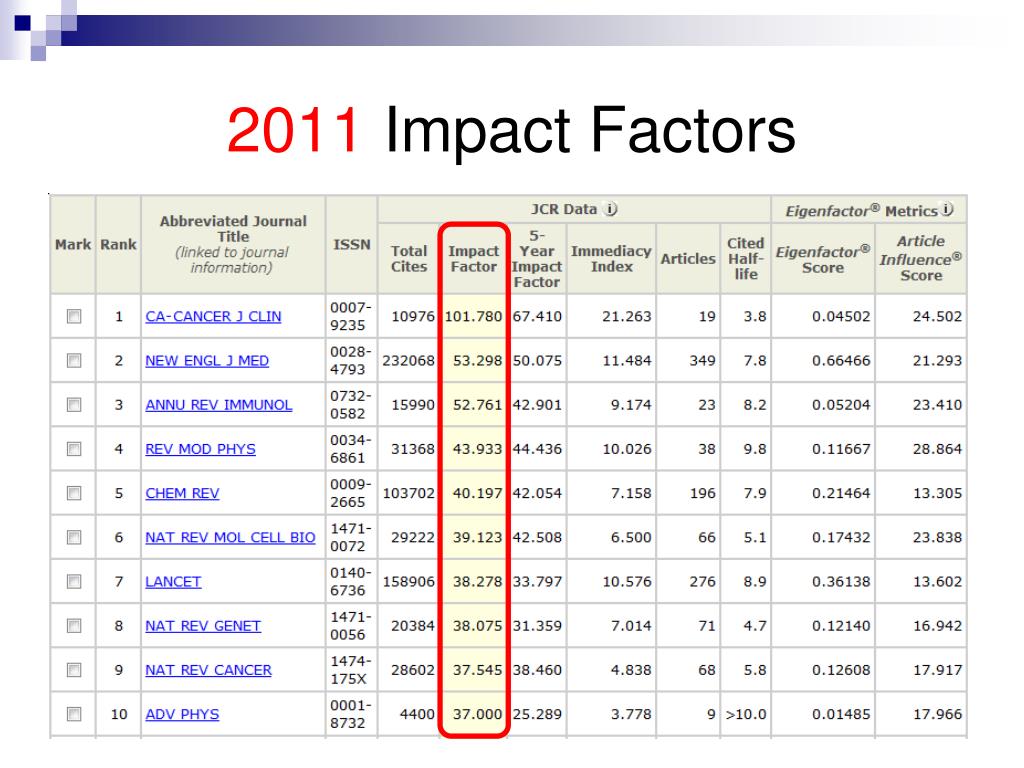Click the 2011 Impact Factors slide title

pyautogui.click(x=511, y=130)
